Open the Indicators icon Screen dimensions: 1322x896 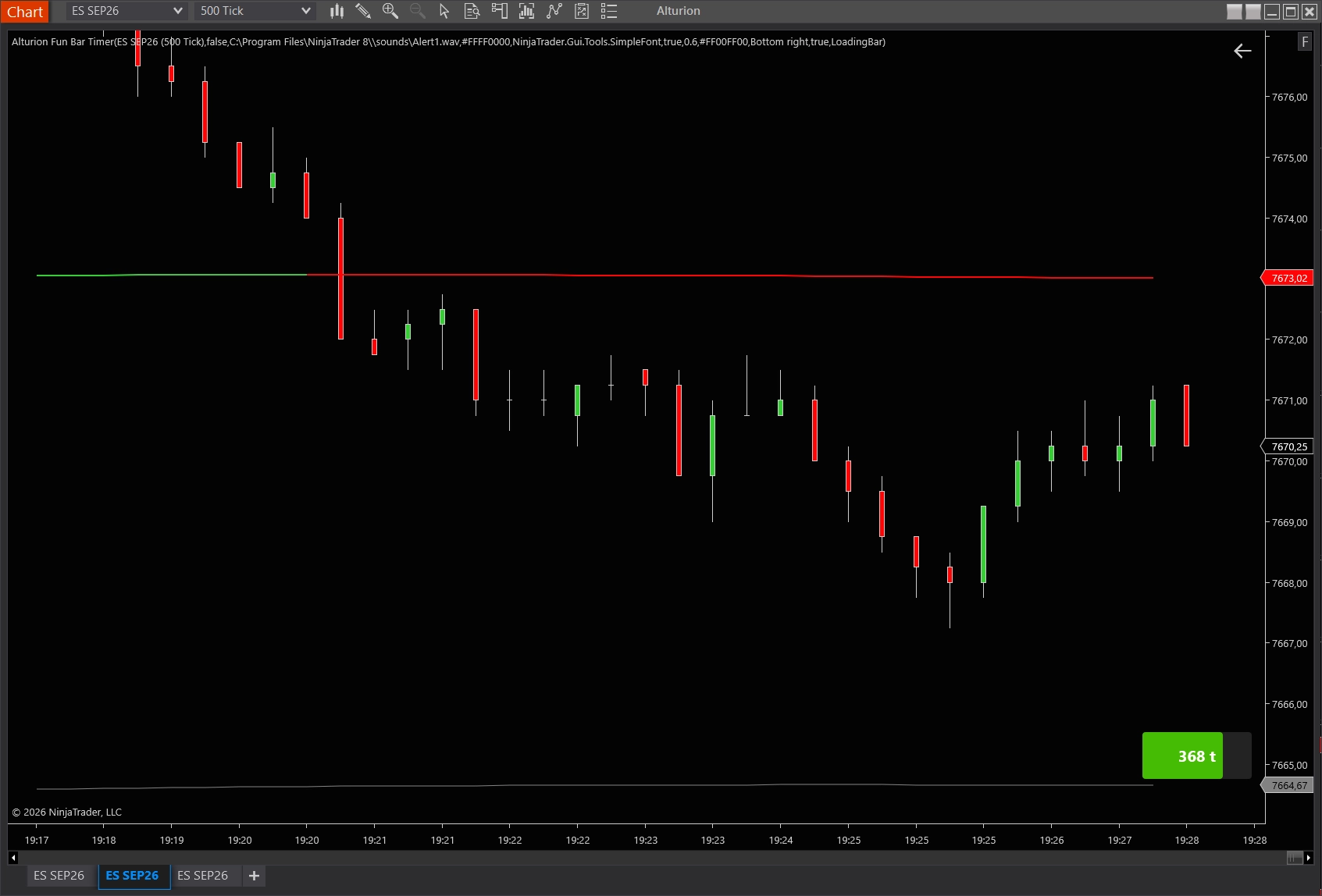(x=554, y=11)
